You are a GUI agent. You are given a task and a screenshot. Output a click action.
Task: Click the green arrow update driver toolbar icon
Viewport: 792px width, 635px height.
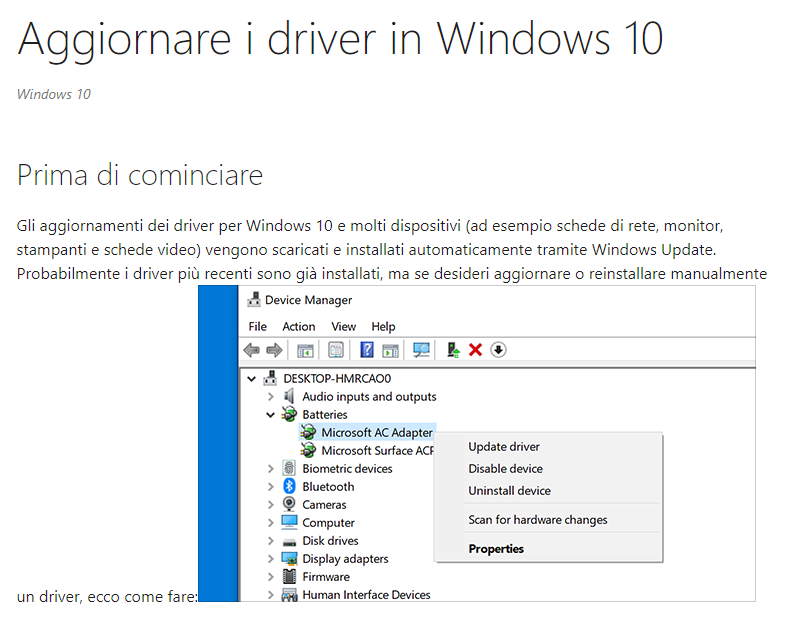click(453, 350)
